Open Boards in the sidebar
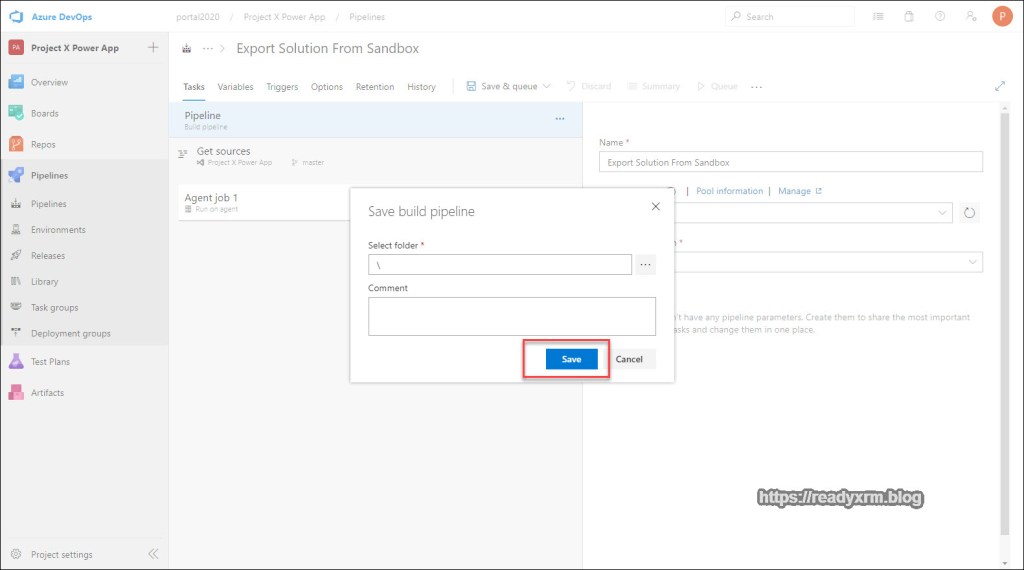This screenshot has width=1024, height=570. pyautogui.click(x=45, y=114)
